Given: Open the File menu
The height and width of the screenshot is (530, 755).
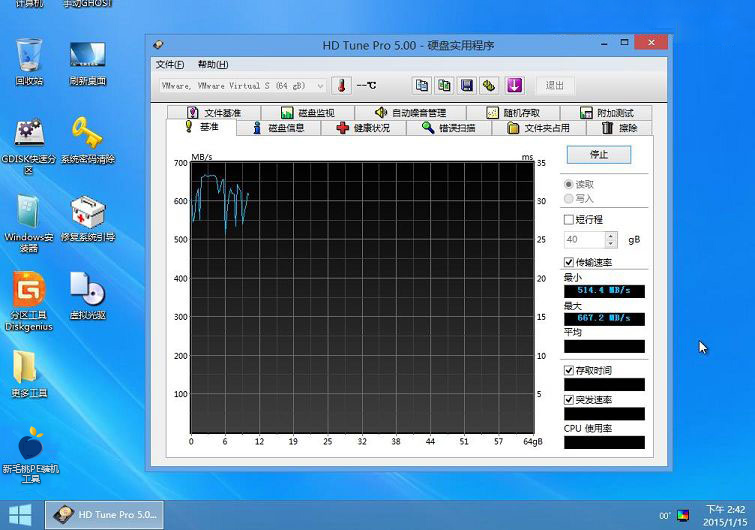Looking at the screenshot, I should click(169, 64).
